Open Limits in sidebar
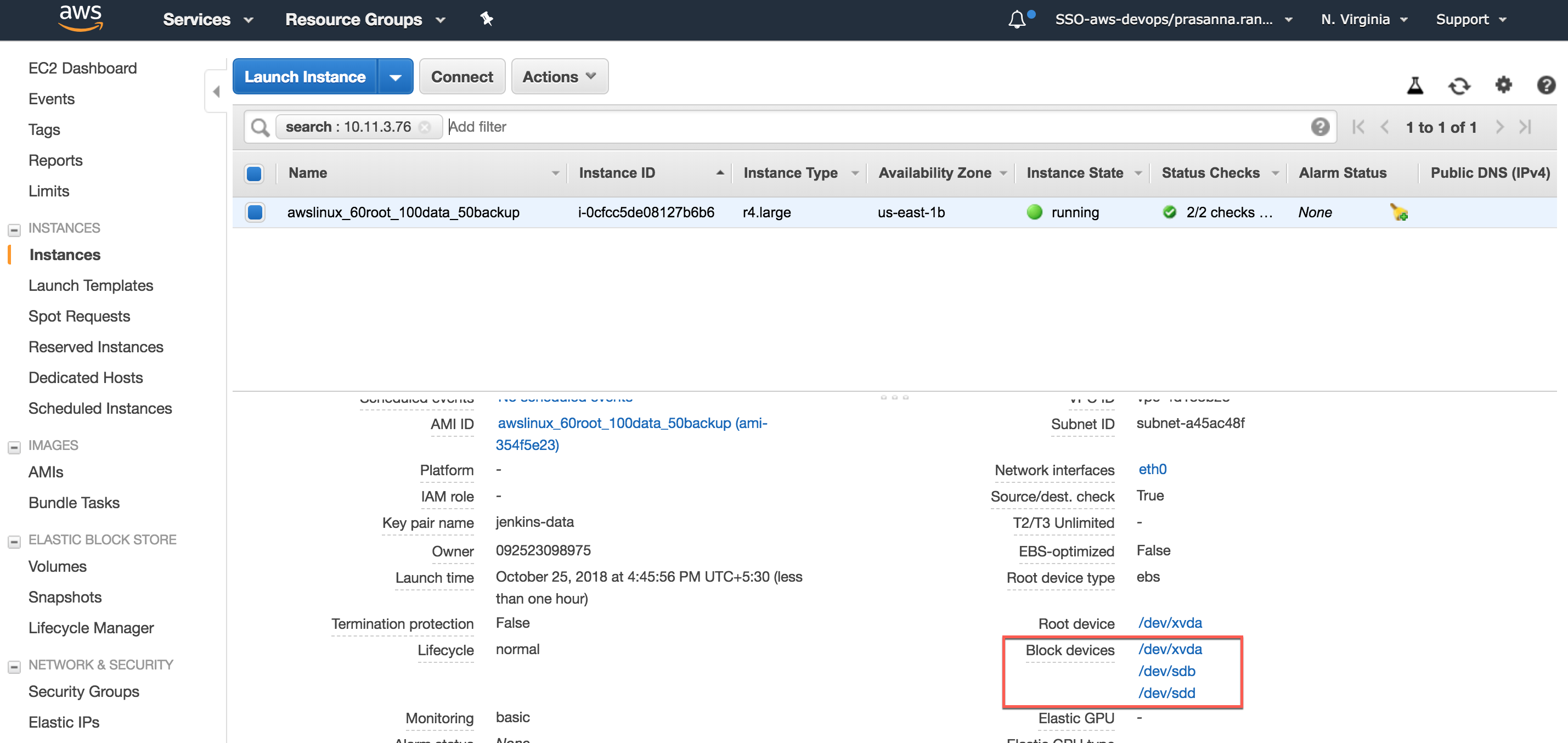 [x=49, y=191]
